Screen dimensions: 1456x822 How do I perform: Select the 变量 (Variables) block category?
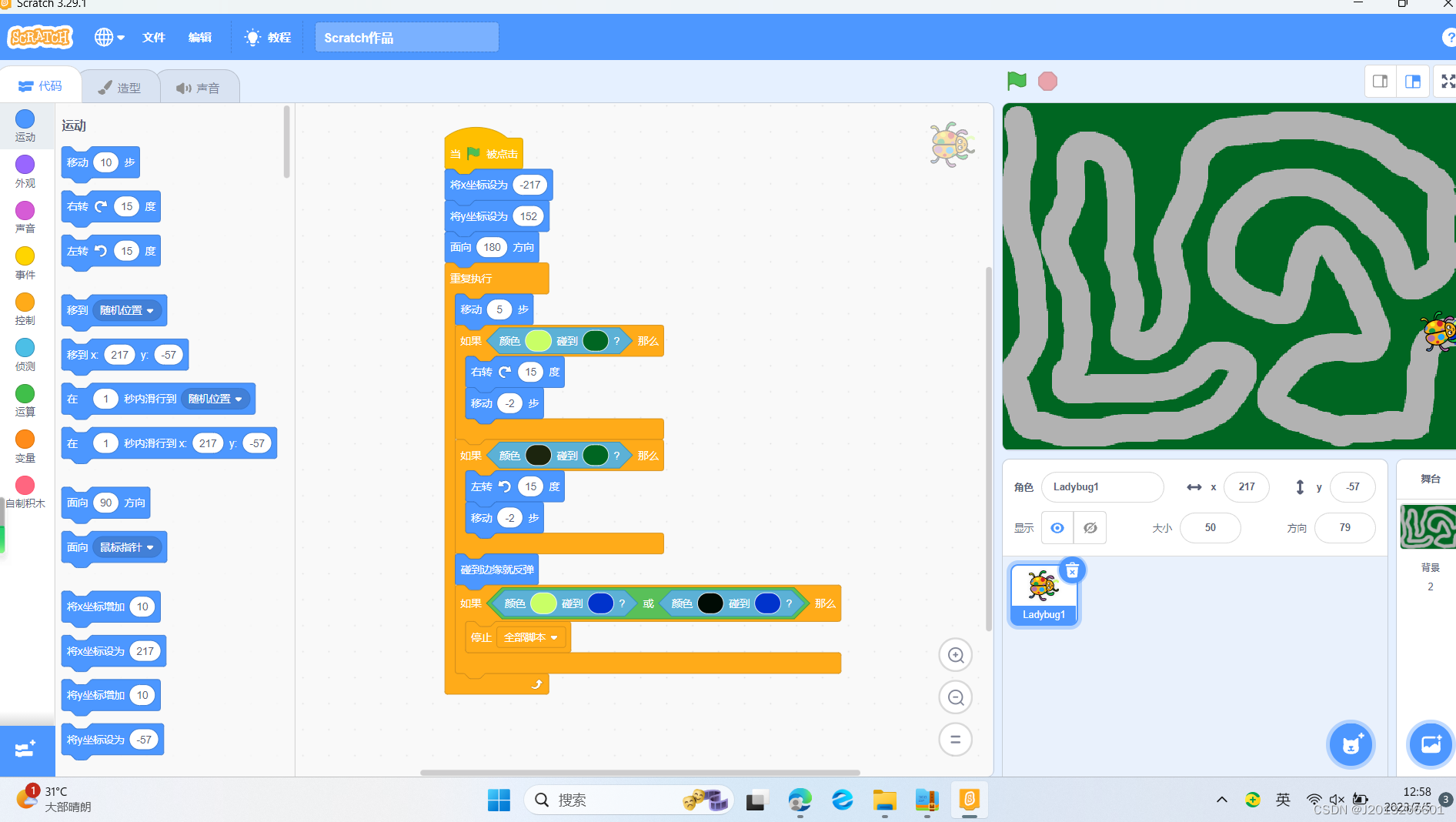(25, 446)
